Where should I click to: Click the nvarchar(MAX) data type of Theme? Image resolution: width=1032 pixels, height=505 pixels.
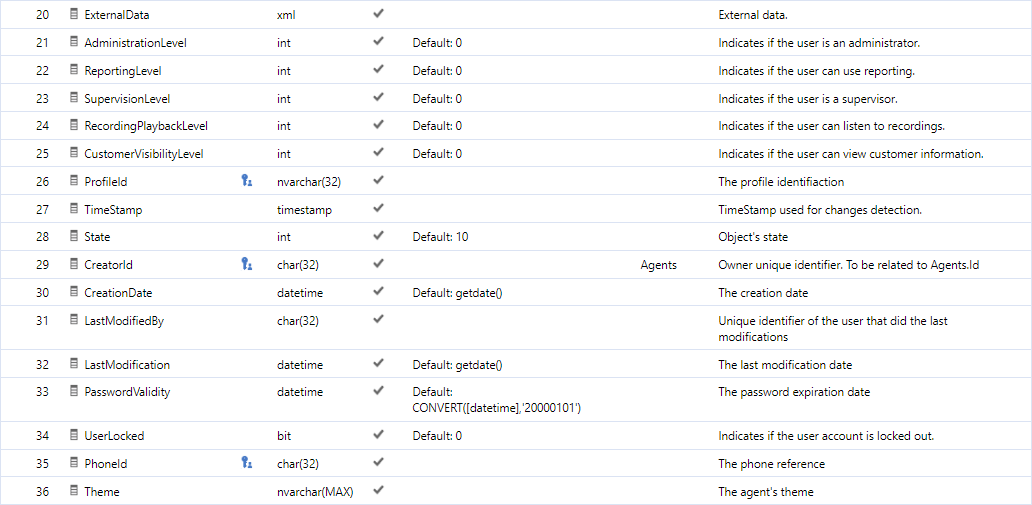[315, 491]
